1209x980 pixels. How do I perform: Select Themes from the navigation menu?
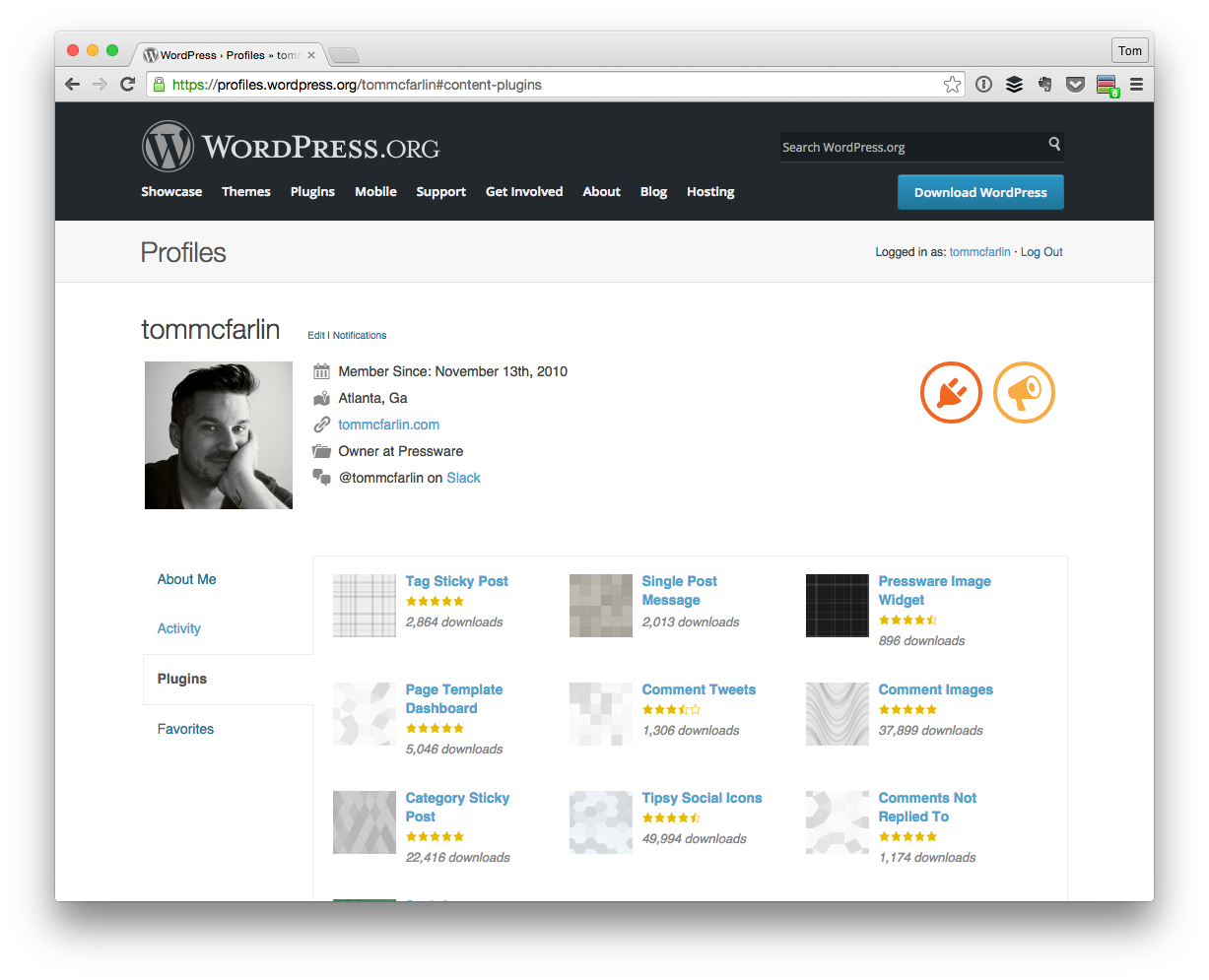pyautogui.click(x=245, y=192)
